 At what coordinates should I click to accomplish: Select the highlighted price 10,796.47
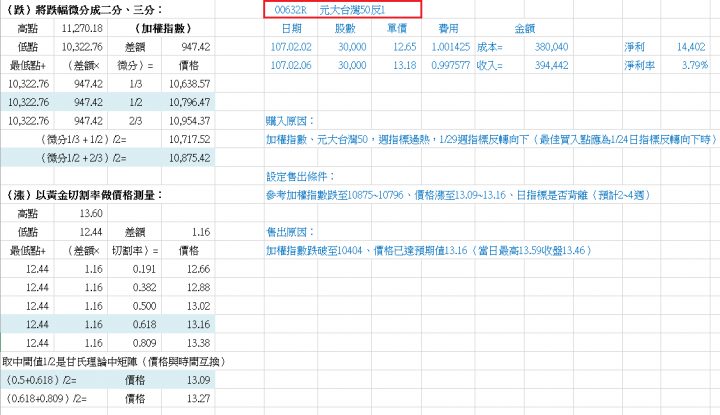coord(189,102)
